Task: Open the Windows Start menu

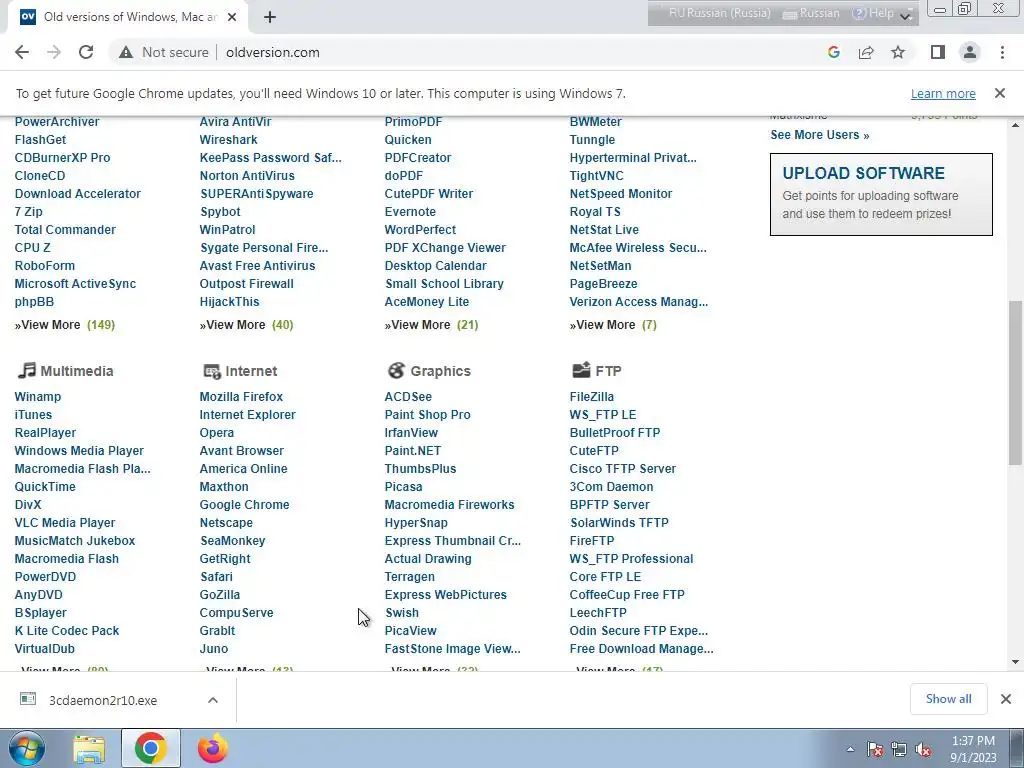Action: click(27, 748)
